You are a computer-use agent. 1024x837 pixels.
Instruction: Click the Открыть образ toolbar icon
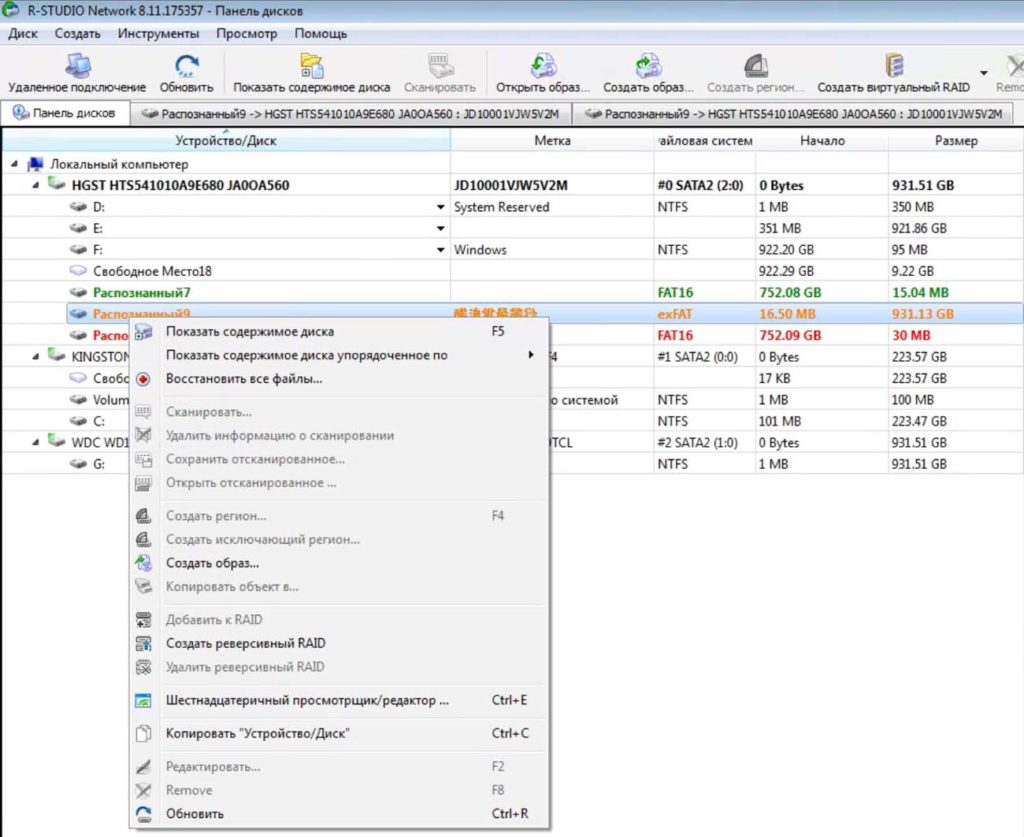coord(543,66)
